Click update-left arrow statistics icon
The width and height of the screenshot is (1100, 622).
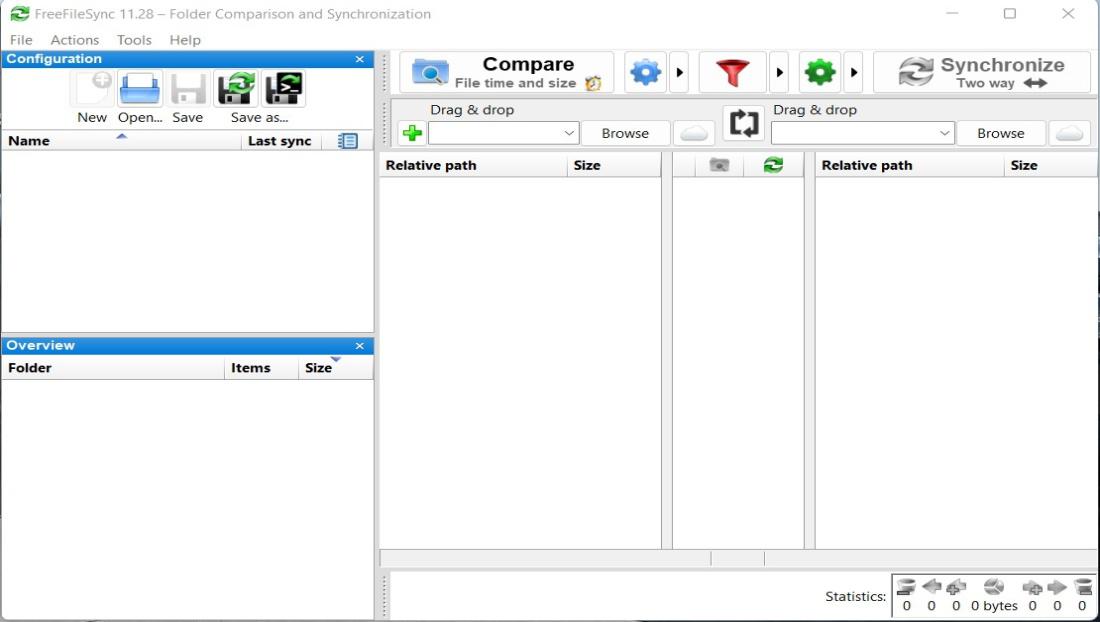(932, 587)
